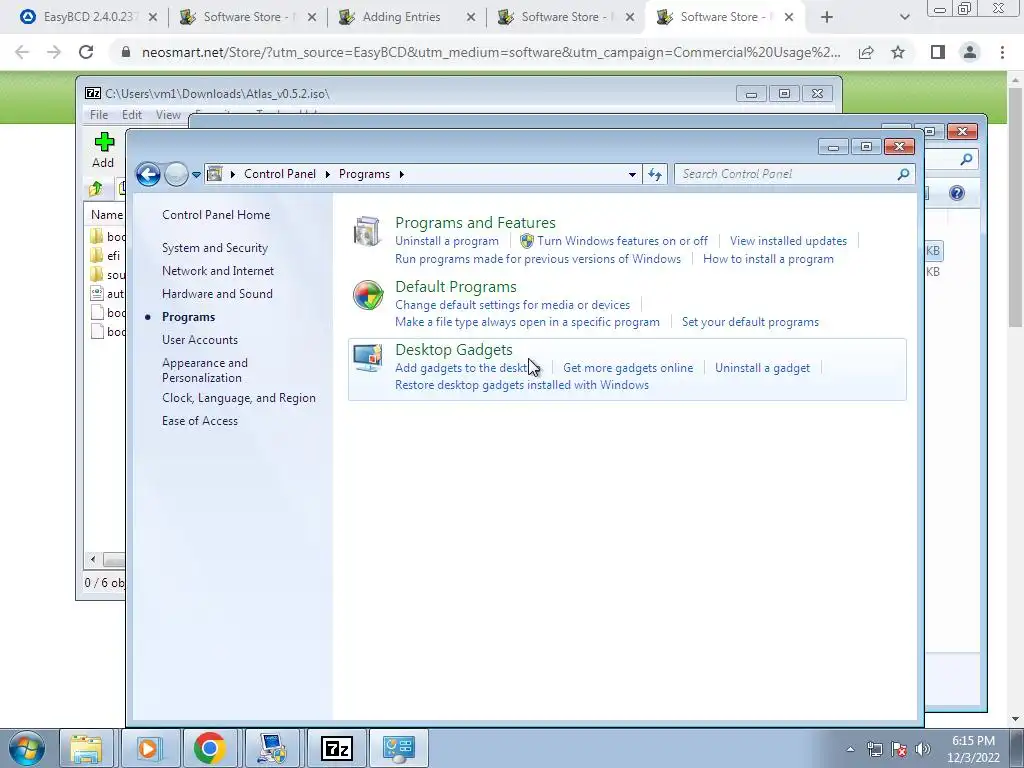Click the Control Panel forward arrow button

[x=176, y=174]
